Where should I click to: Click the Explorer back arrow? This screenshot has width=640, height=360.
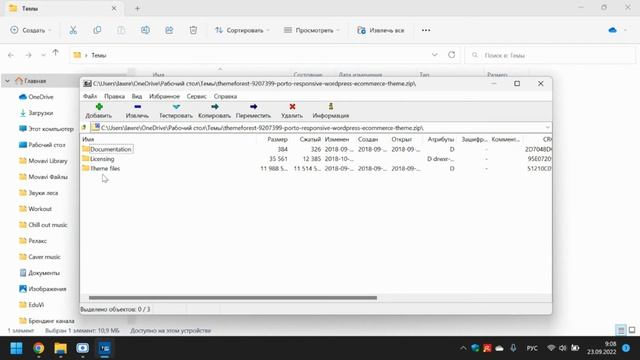point(11,55)
